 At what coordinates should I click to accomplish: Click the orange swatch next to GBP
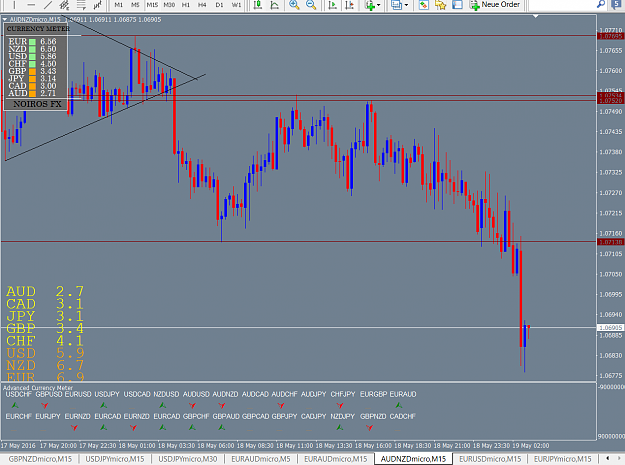32,71
